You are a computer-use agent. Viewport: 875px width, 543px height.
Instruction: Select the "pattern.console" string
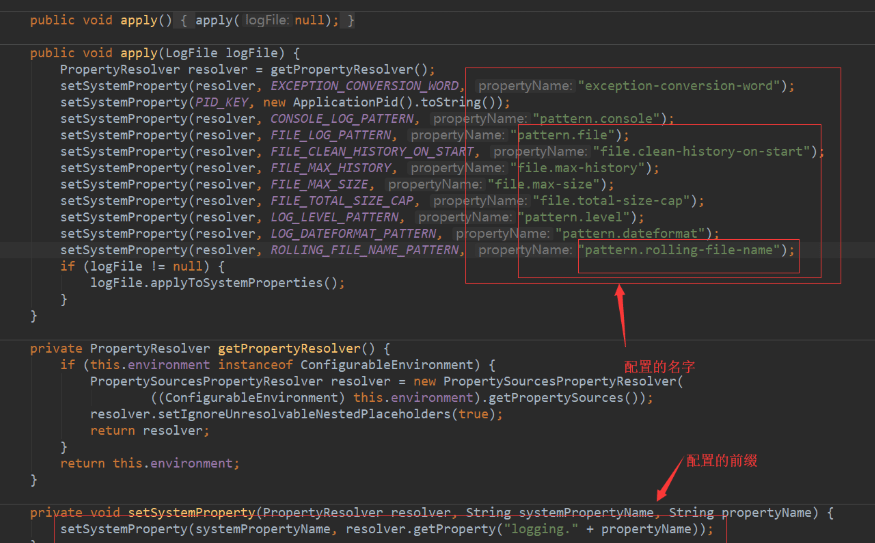pyautogui.click(x=596, y=119)
